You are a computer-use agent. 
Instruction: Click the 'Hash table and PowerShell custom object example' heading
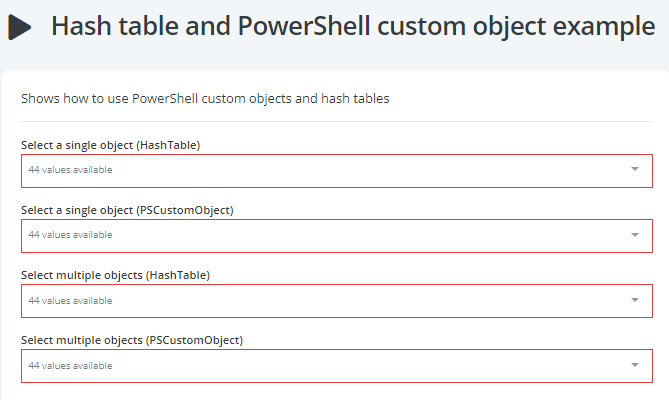[x=353, y=26]
